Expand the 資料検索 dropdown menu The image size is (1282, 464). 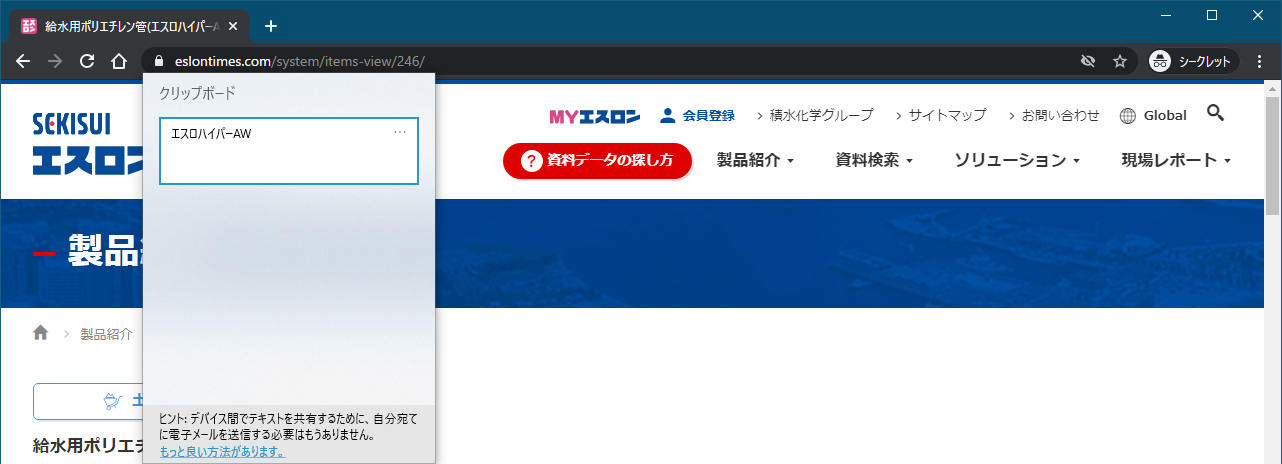point(874,160)
